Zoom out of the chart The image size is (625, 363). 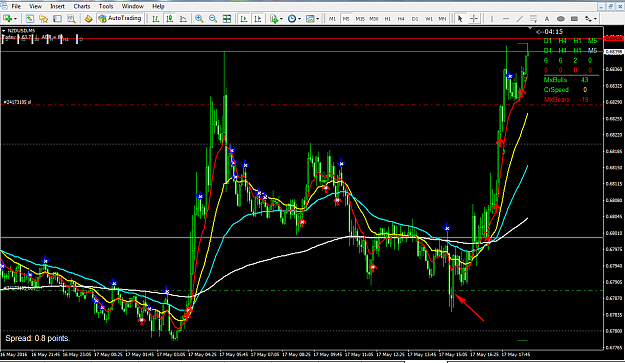tap(213, 19)
